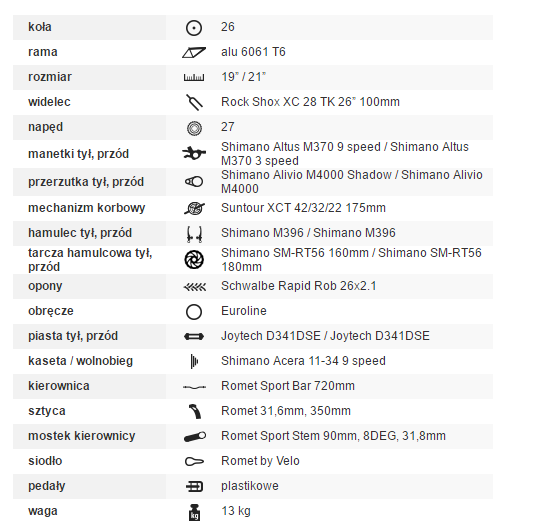Click the tire tread icon for opony

[x=195, y=287]
